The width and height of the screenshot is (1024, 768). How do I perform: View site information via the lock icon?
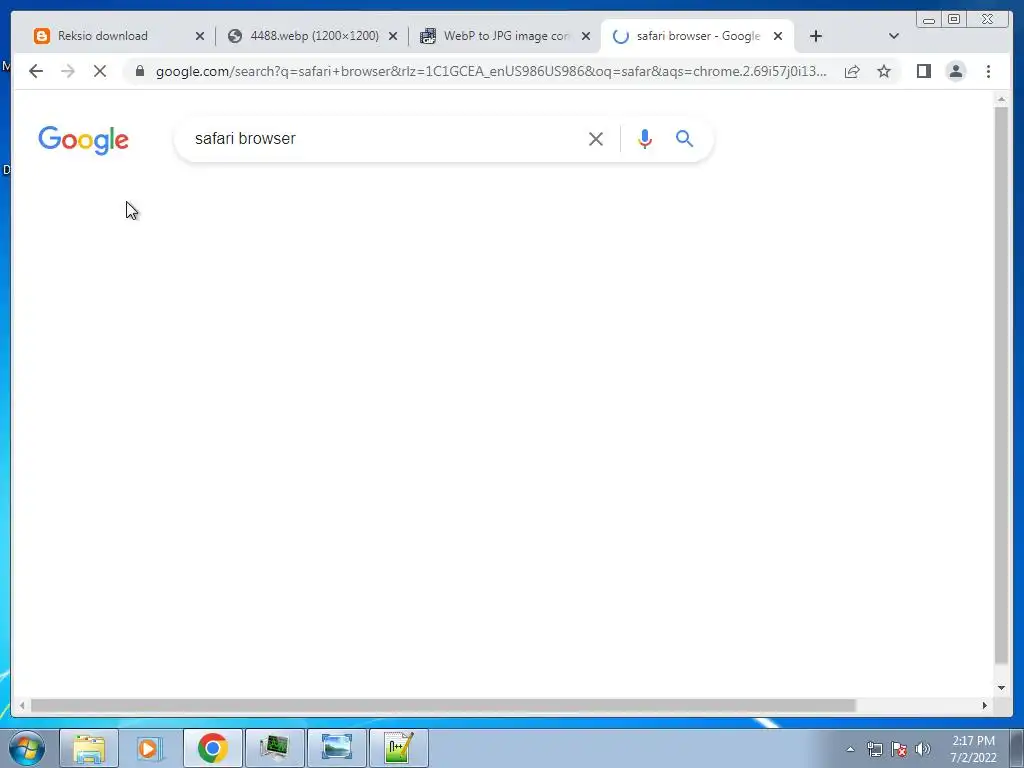140,71
